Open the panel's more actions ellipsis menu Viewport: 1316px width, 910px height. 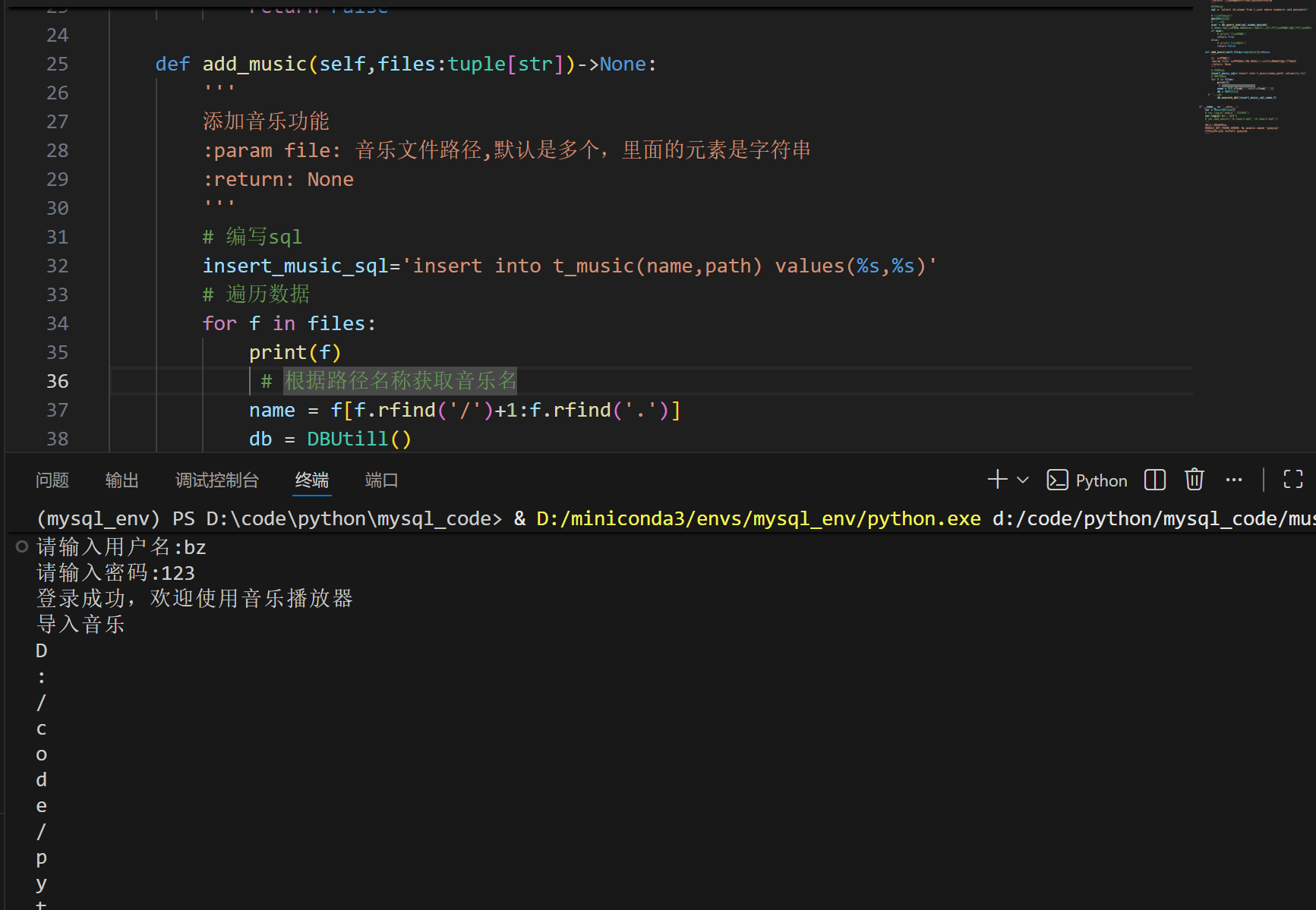click(1234, 480)
